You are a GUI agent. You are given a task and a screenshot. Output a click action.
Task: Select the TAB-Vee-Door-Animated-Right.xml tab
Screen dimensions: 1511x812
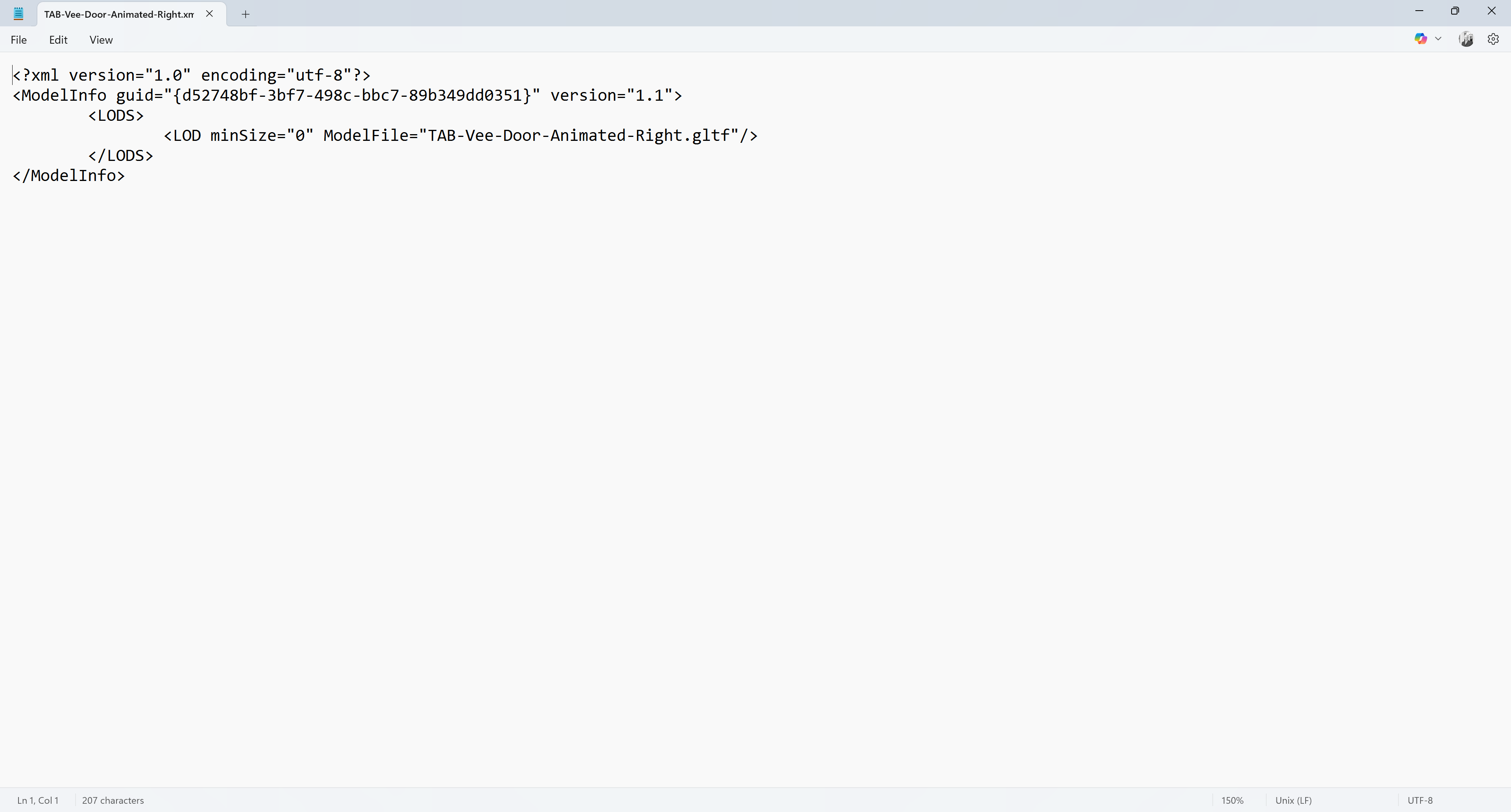coord(119,14)
